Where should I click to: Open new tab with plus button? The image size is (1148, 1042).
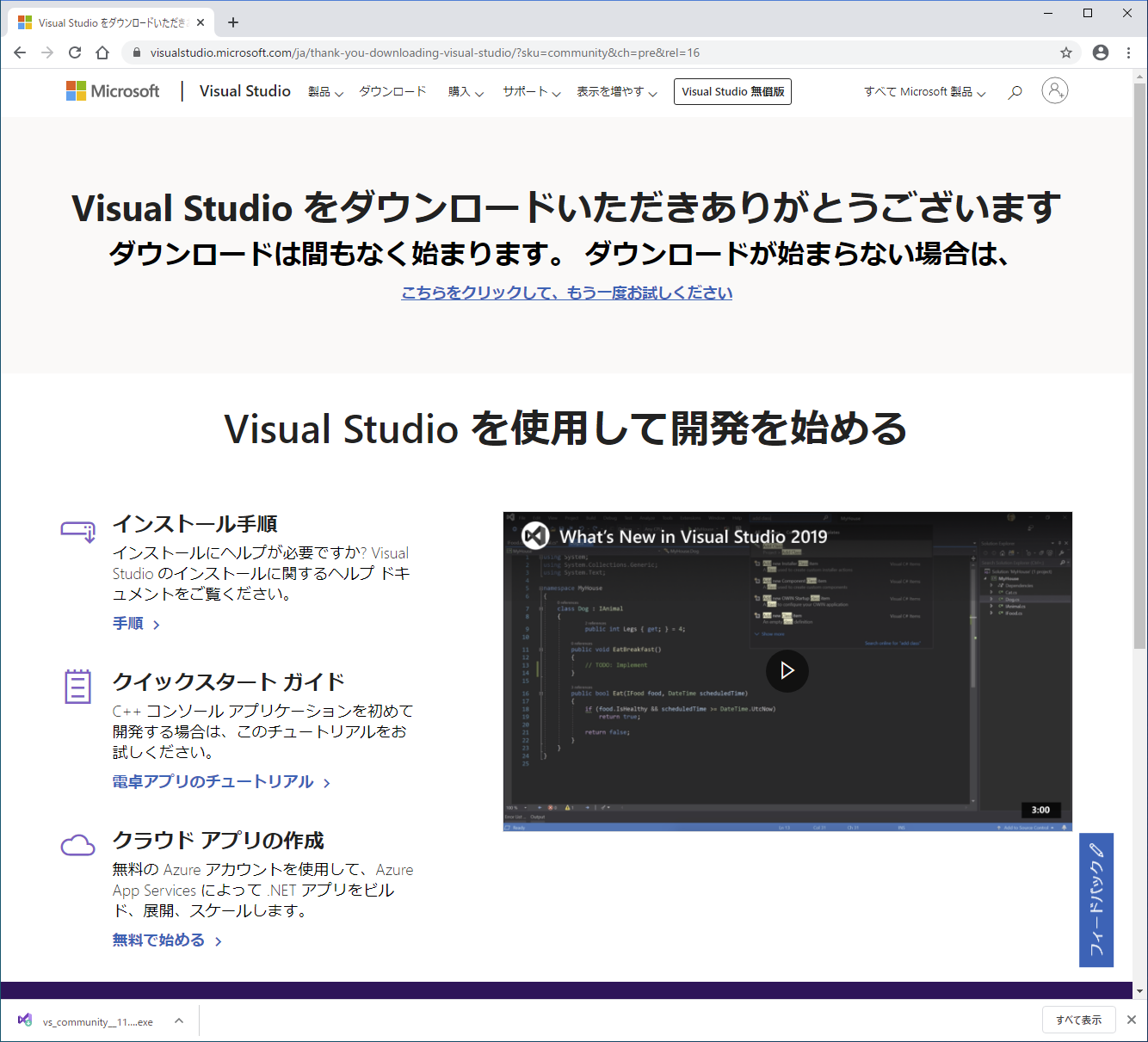point(233,22)
